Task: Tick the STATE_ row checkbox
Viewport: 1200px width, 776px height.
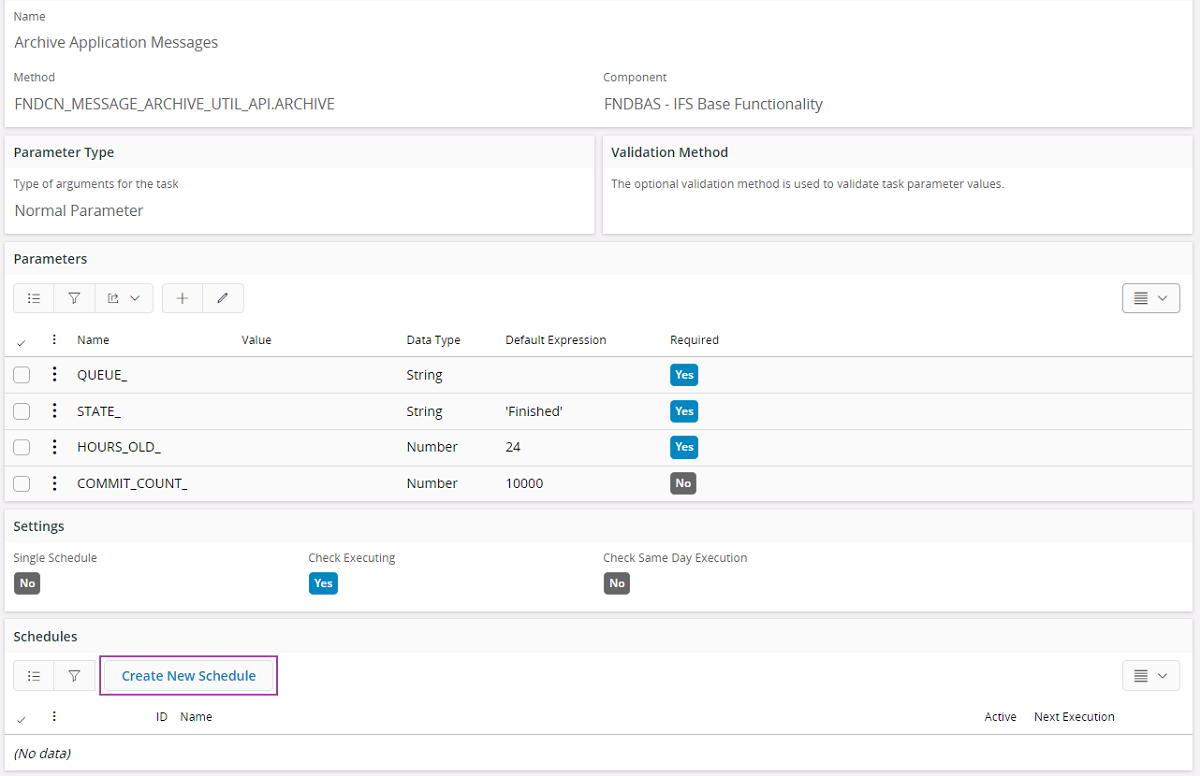Action: click(22, 411)
